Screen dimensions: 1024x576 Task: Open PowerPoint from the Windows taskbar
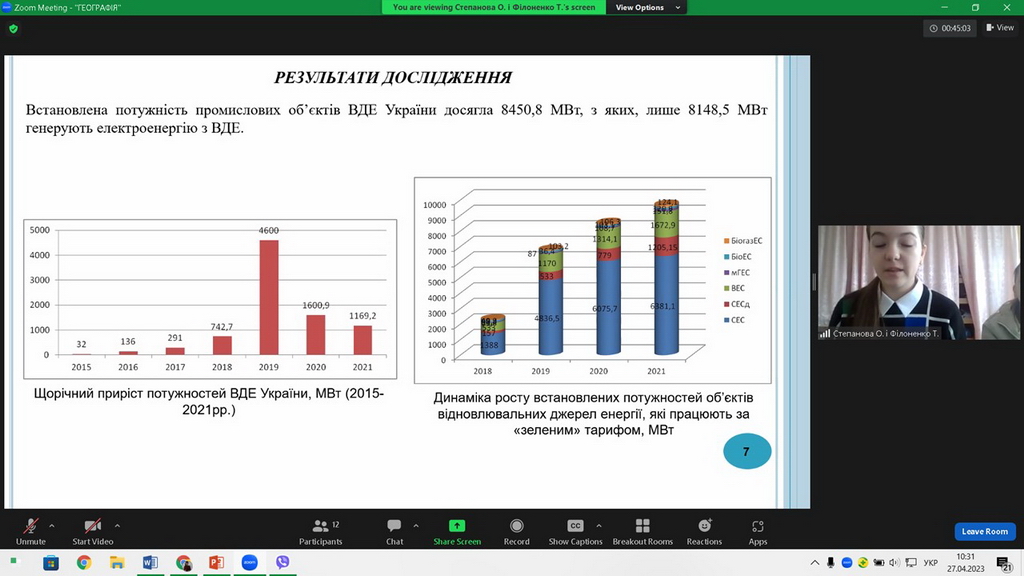pyautogui.click(x=216, y=563)
